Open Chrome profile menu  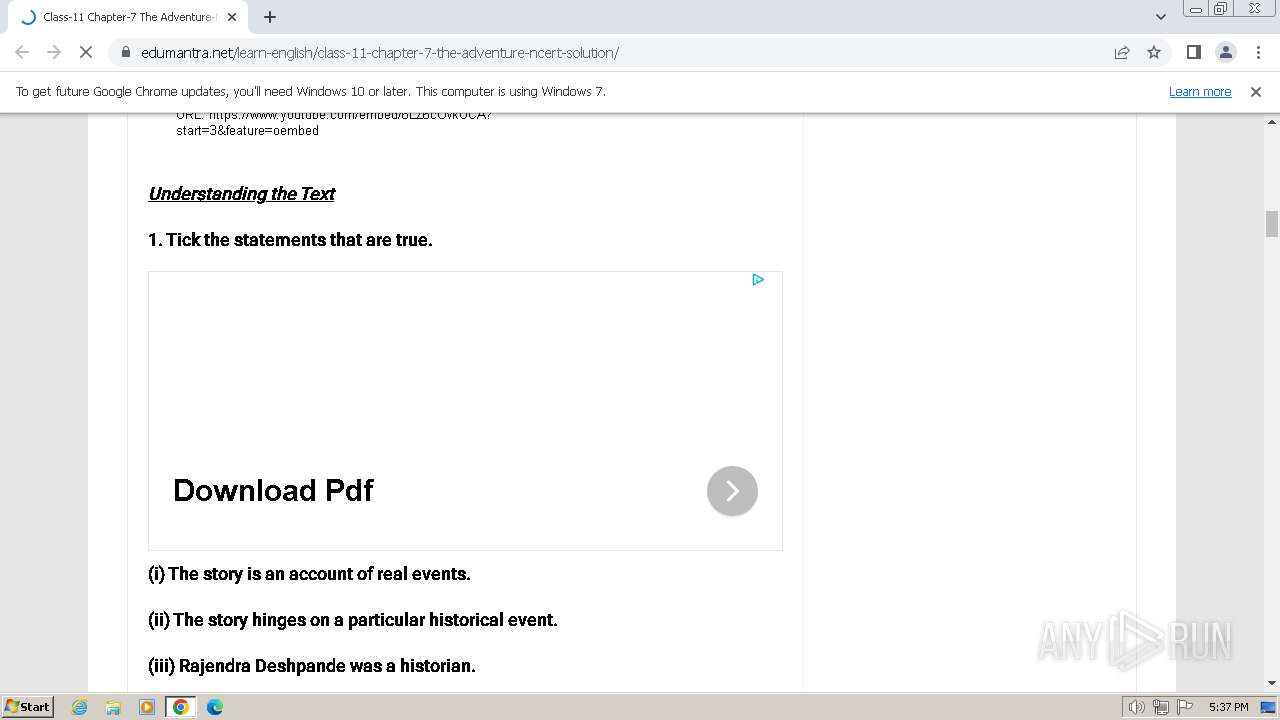[x=1225, y=52]
